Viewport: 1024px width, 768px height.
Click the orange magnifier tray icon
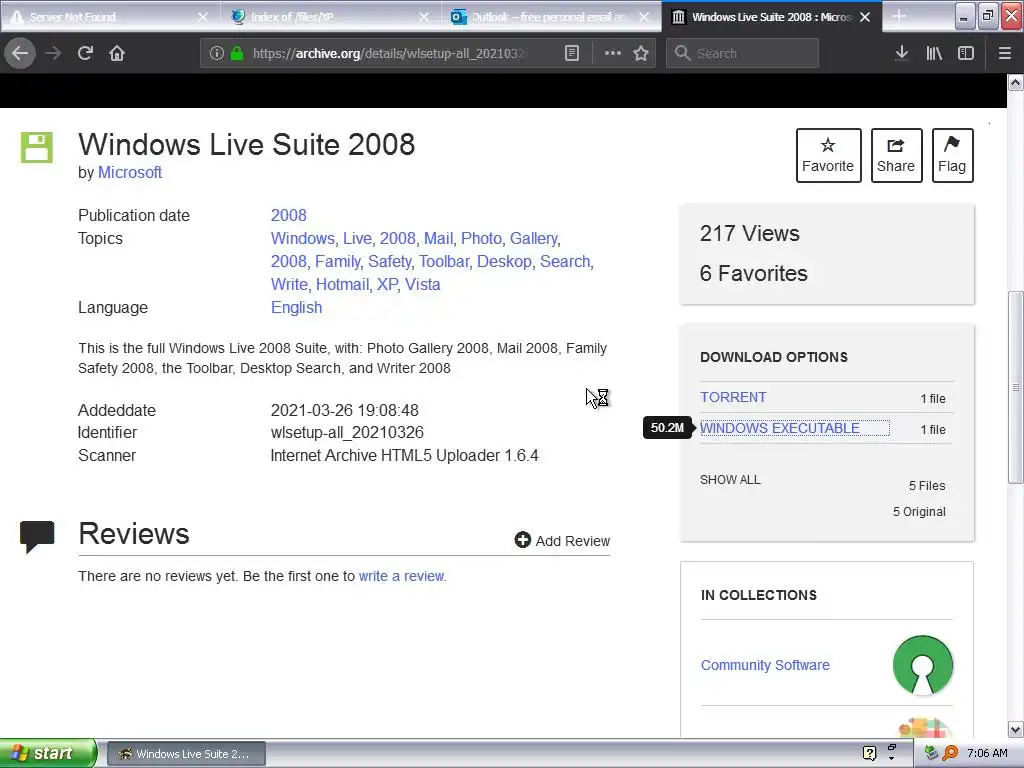click(x=950, y=753)
